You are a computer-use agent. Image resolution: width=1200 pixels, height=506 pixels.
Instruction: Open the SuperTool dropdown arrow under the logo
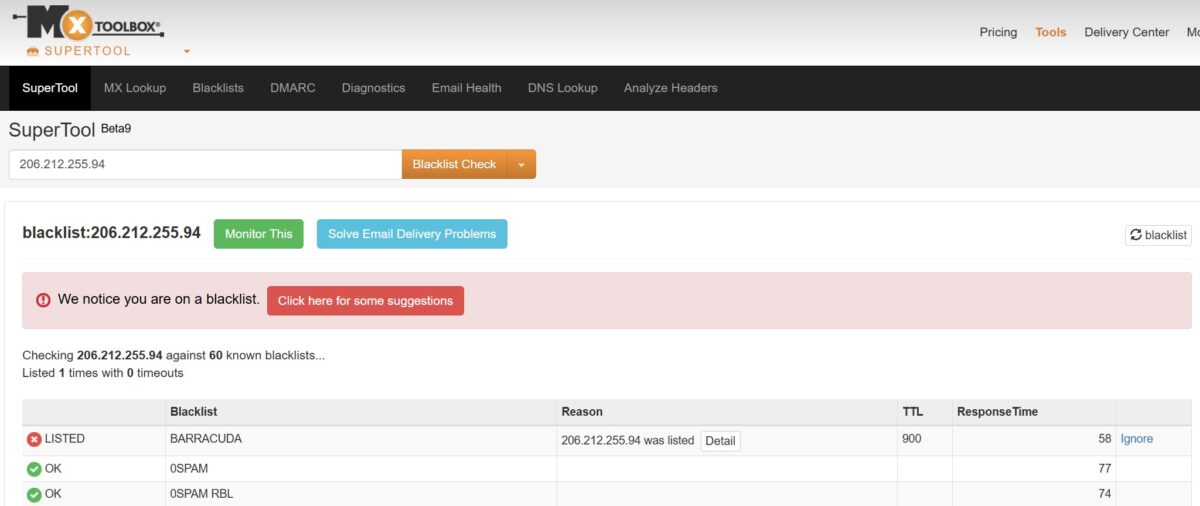[x=186, y=52]
